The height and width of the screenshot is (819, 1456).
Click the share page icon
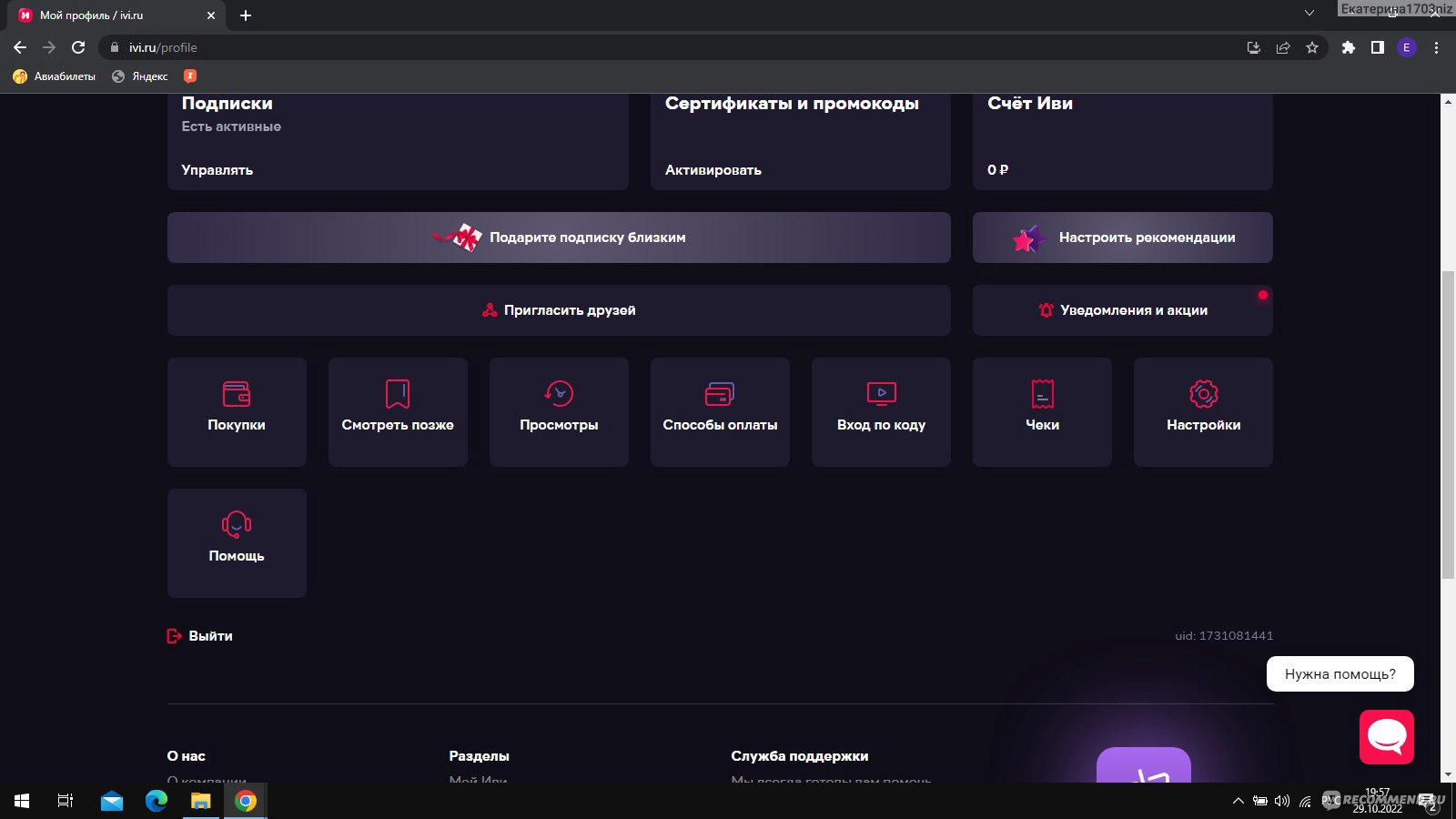(1283, 47)
